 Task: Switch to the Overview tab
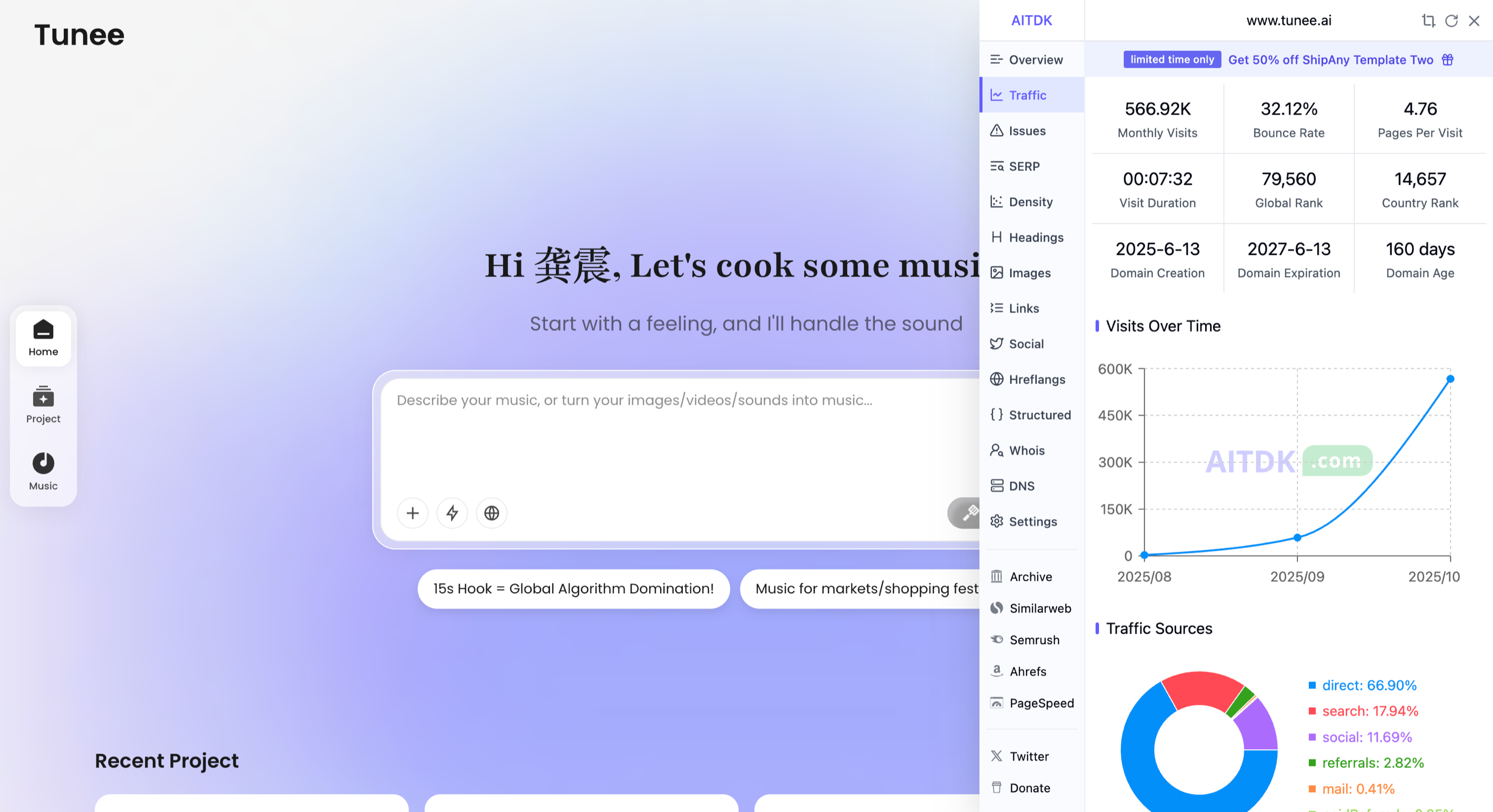pyautogui.click(x=1035, y=60)
